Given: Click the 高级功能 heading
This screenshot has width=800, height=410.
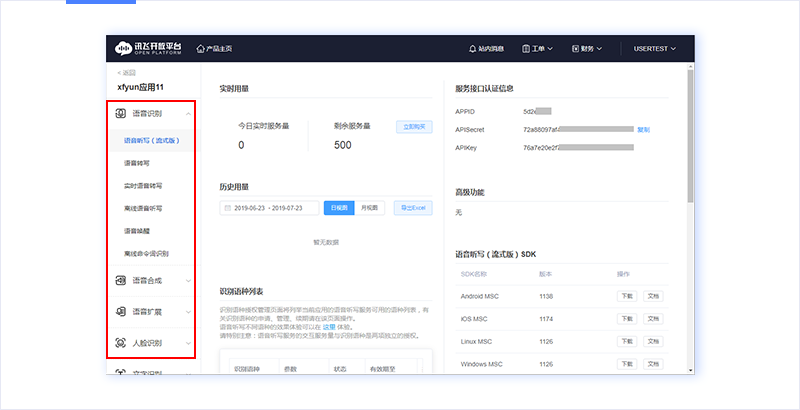Looking at the screenshot, I should (470, 193).
